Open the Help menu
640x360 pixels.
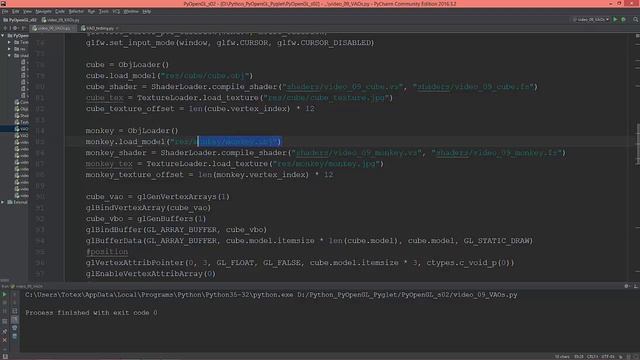(x=147, y=11)
